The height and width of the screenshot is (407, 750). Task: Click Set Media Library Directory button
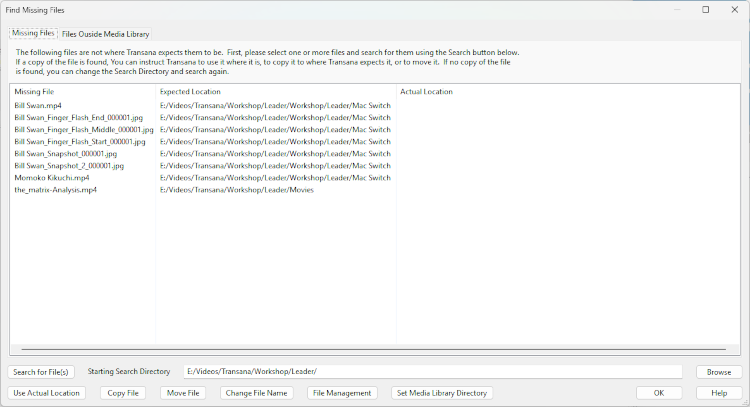(x=441, y=393)
